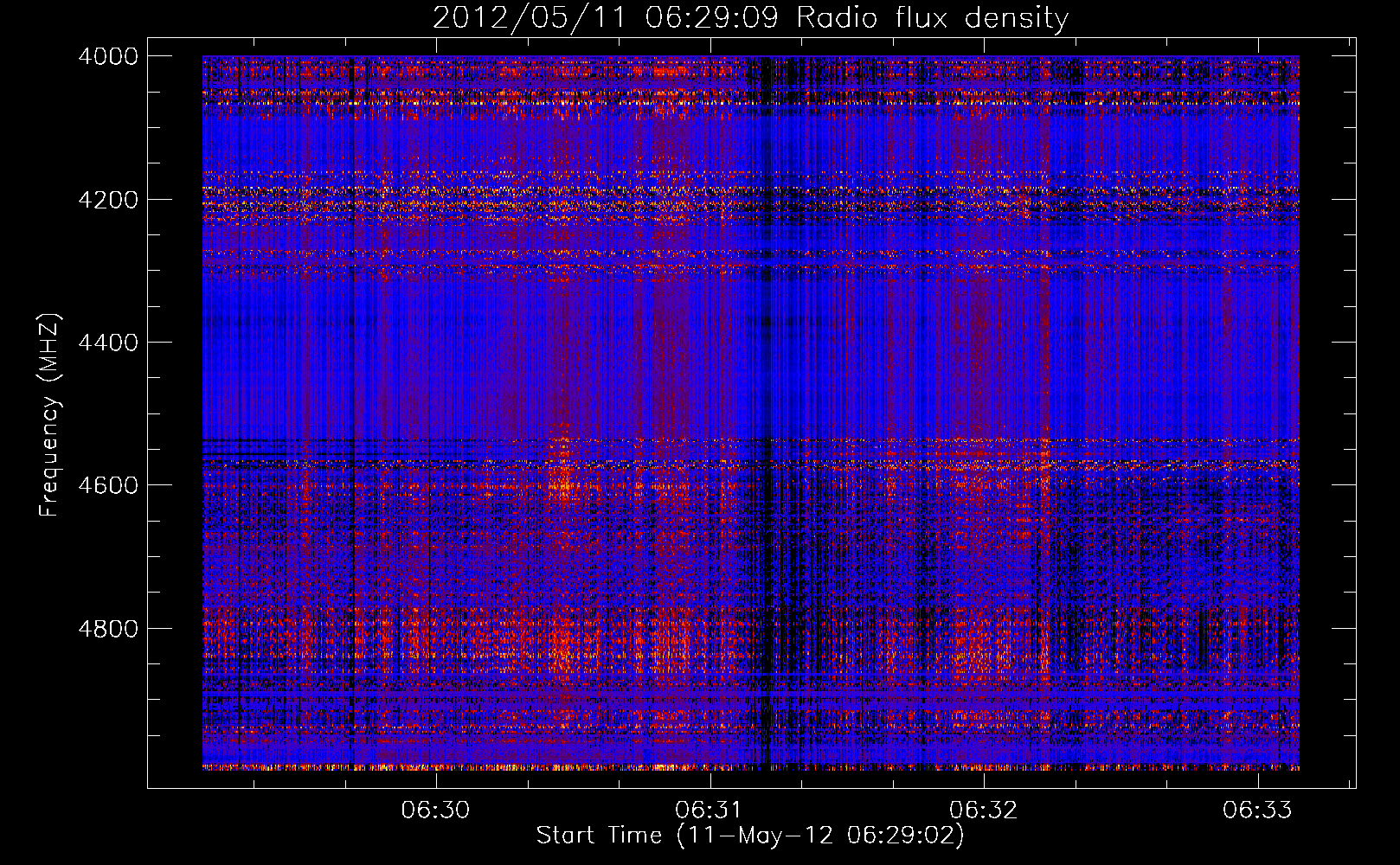The image size is (1400, 865).
Task: Click the "Start Time (11-May-12 06:29:02)" label
Action: (x=750, y=836)
